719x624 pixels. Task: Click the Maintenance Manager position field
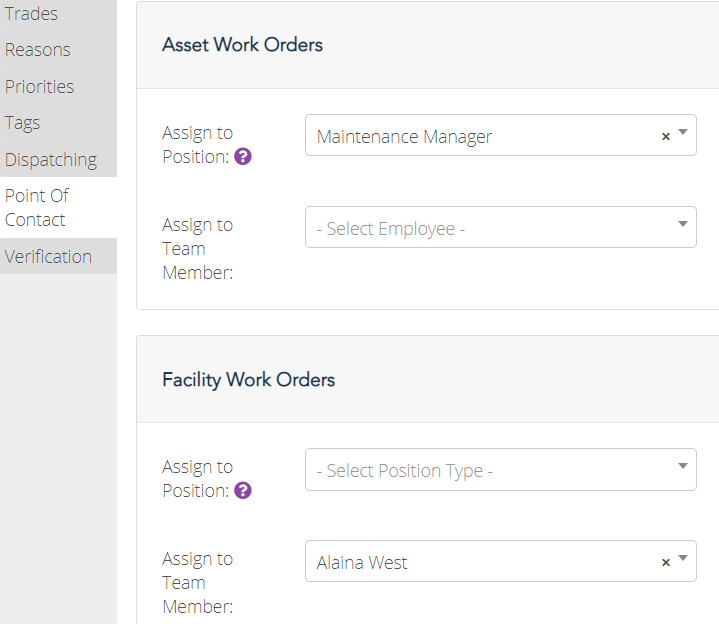tap(501, 135)
